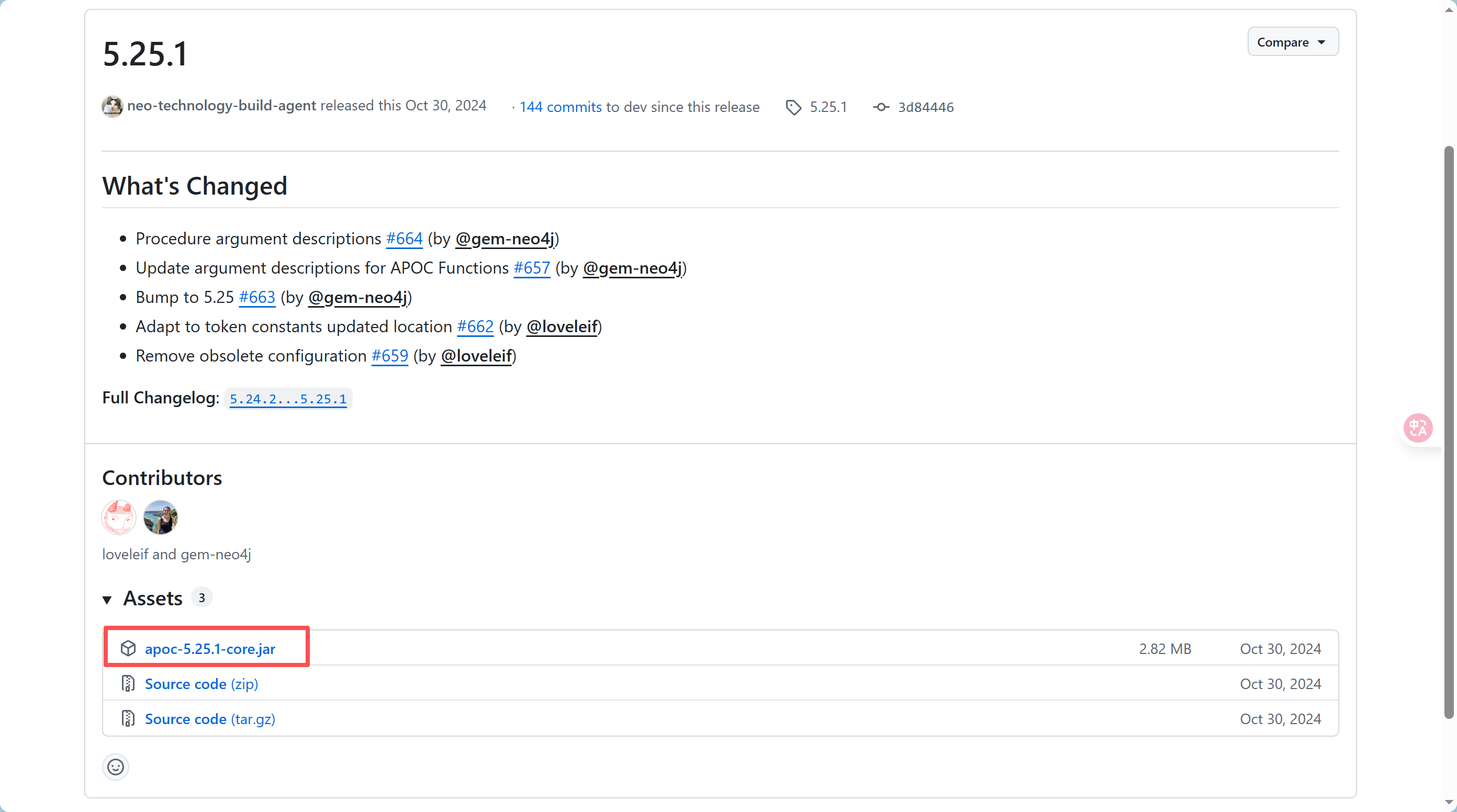The height and width of the screenshot is (812, 1457).
Task: Click the date on the apoc-5.25.1-core.jar row
Action: point(1281,649)
